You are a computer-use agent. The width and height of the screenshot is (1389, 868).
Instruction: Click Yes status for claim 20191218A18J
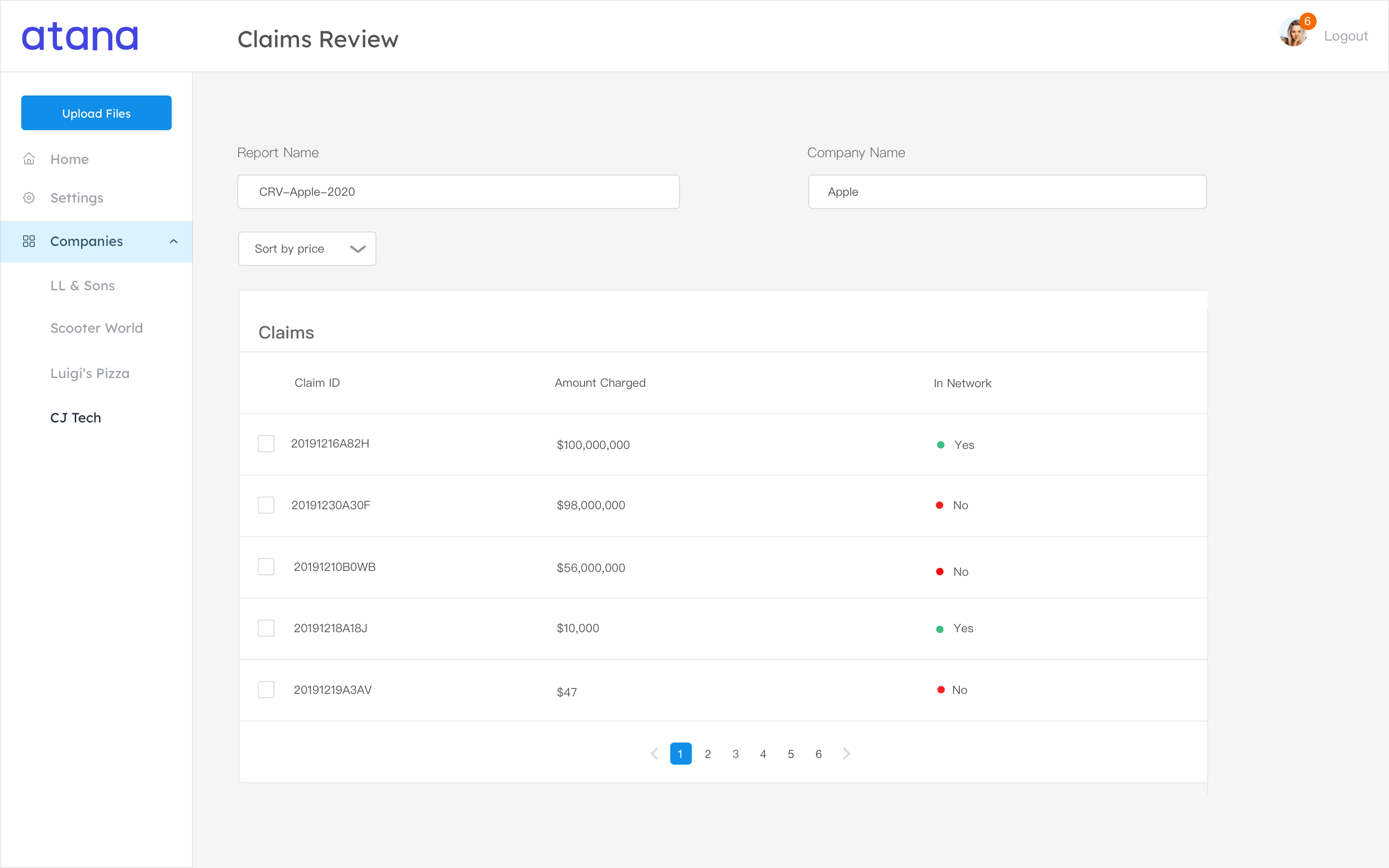point(954,629)
